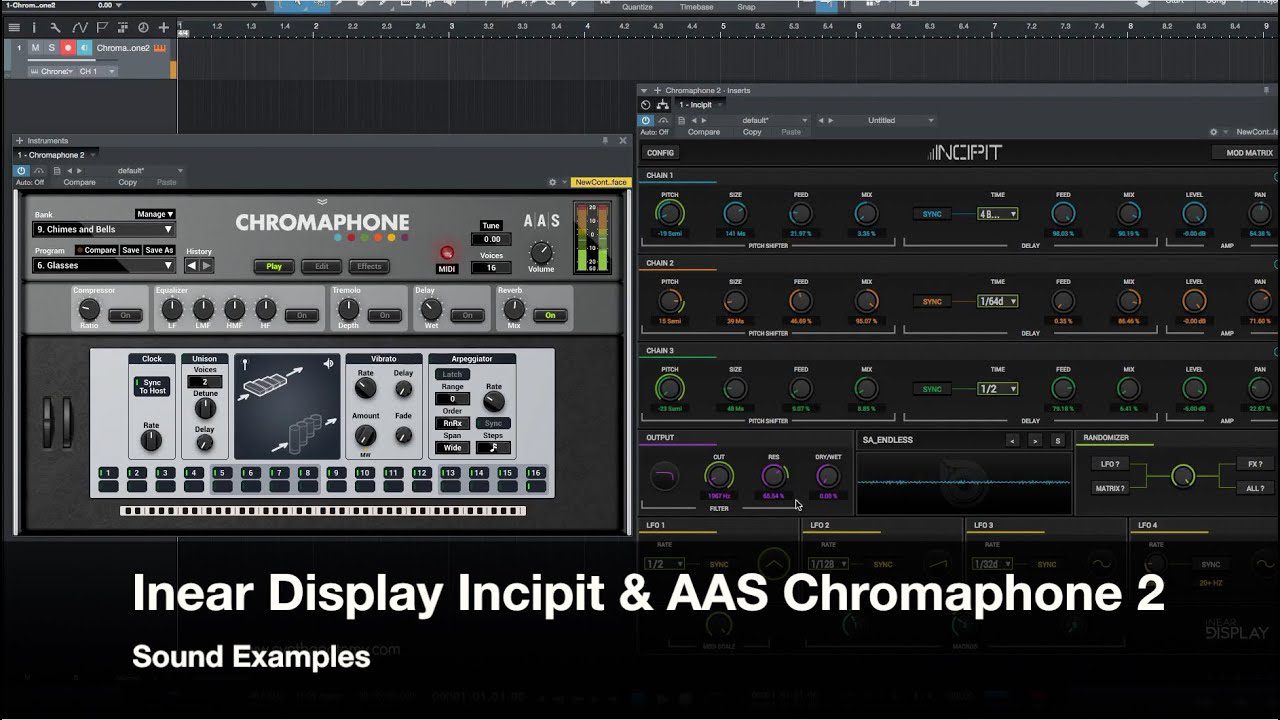Adjust the Incipit filter CUT knob
Screen dimensions: 1280x720
[719, 476]
